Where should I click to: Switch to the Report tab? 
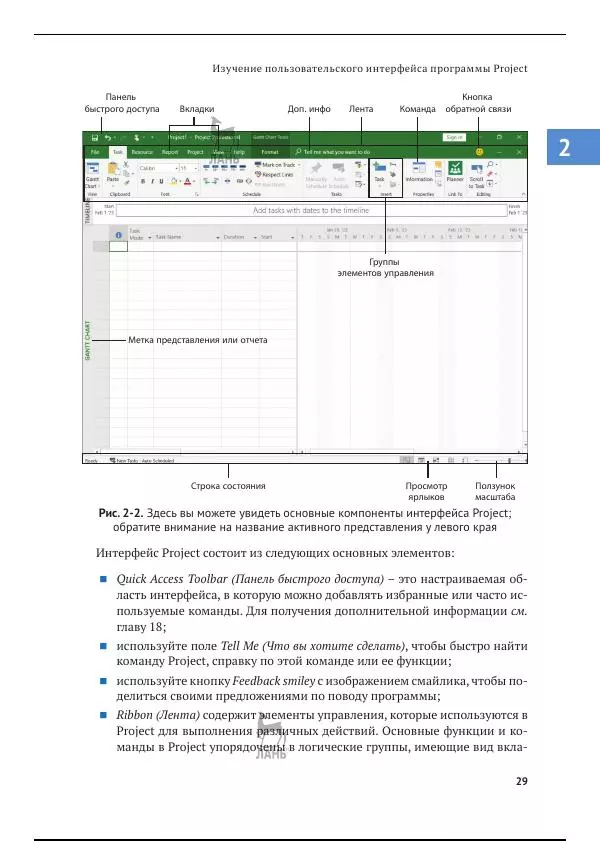(170, 152)
